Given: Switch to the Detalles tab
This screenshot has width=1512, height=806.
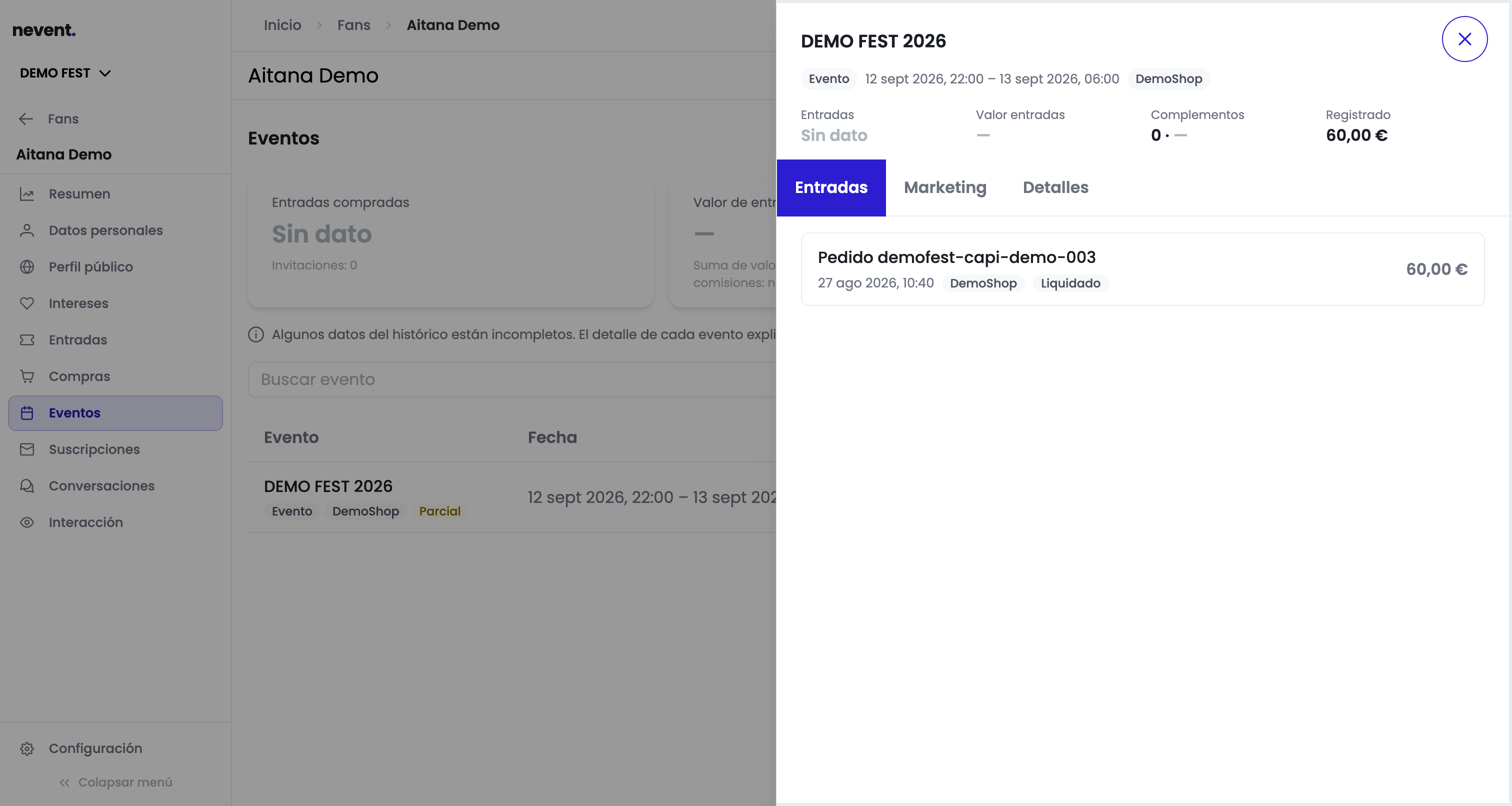Looking at the screenshot, I should (x=1055, y=187).
